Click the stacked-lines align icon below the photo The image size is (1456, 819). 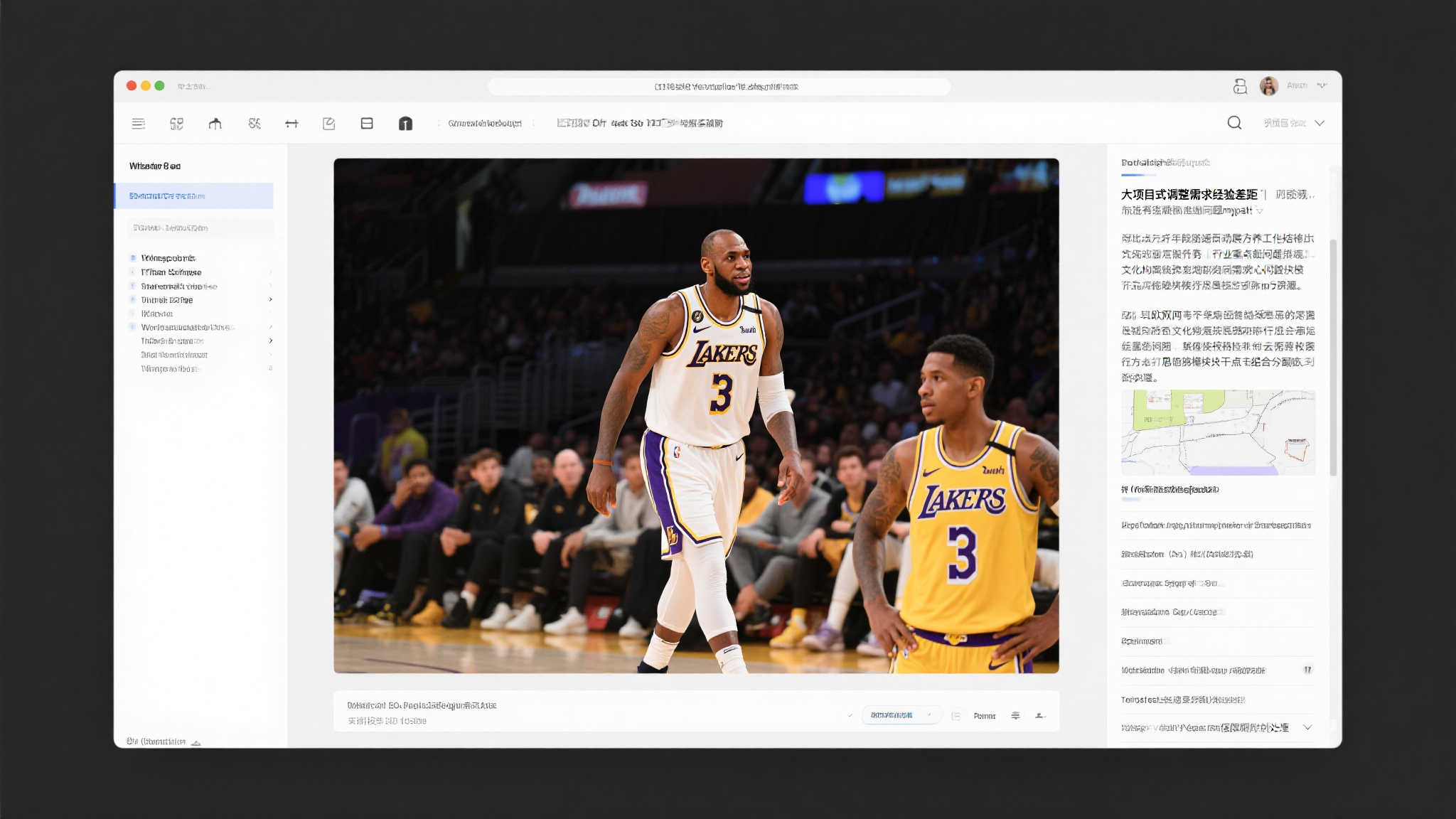pyautogui.click(x=1015, y=715)
